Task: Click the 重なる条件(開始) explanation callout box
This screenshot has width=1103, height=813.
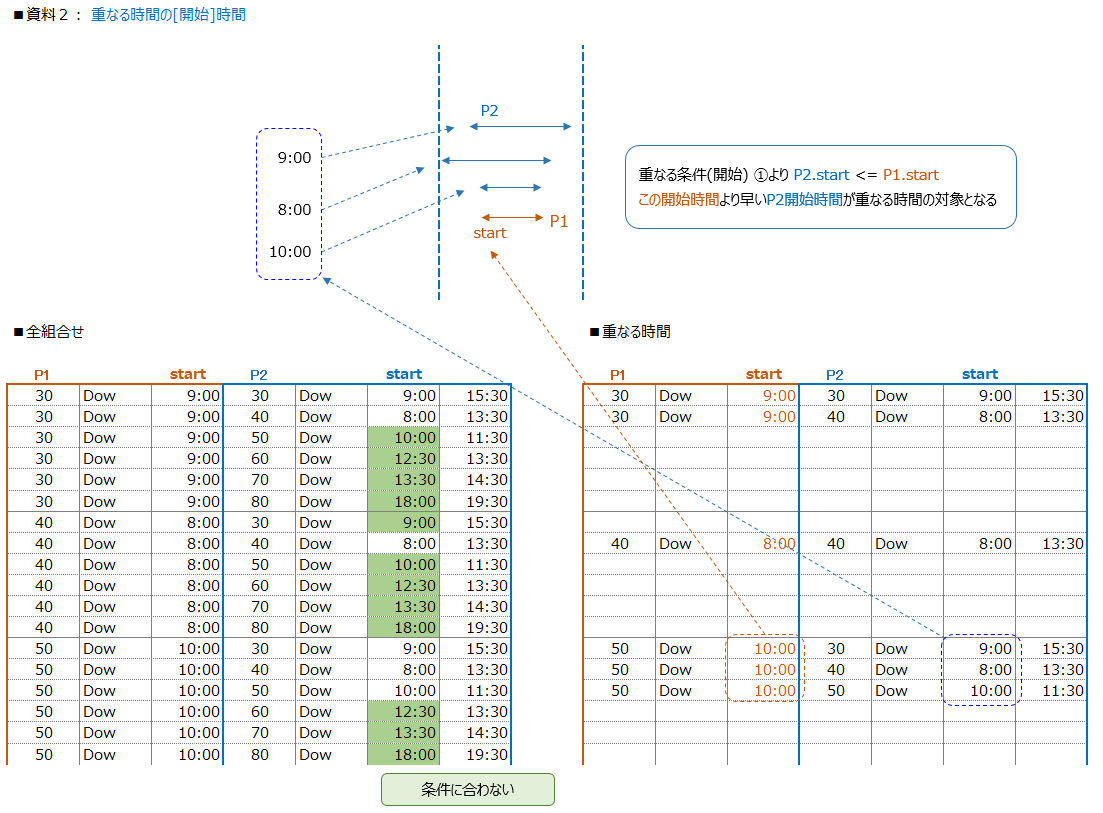Action: coord(820,187)
